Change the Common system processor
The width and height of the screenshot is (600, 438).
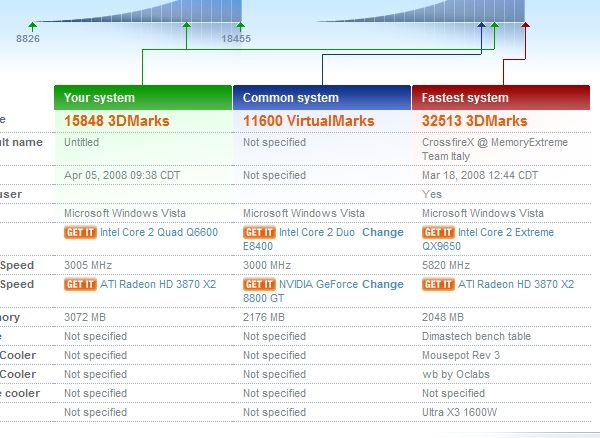click(383, 232)
